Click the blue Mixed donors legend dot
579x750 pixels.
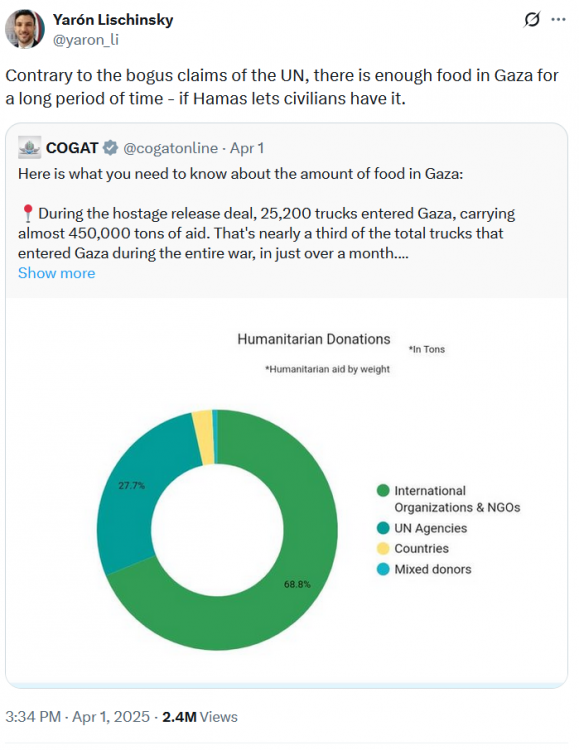point(383,569)
